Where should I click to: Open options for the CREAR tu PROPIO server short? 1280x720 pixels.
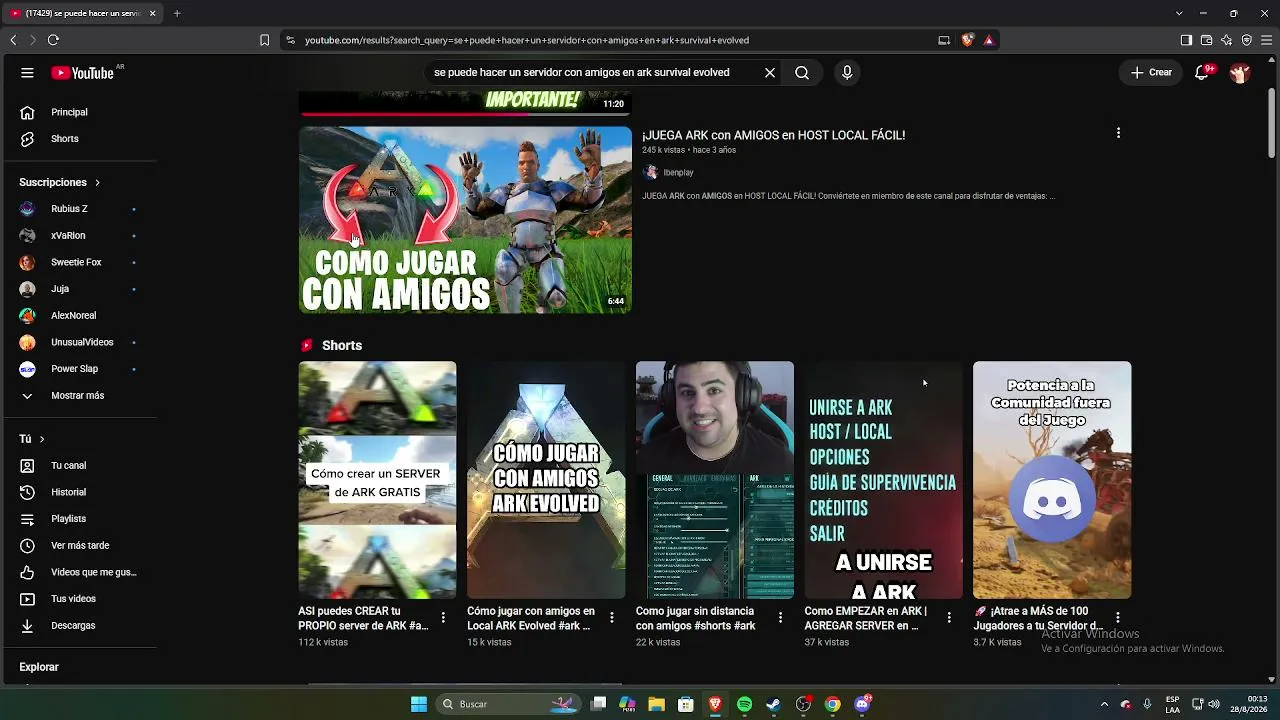point(443,618)
